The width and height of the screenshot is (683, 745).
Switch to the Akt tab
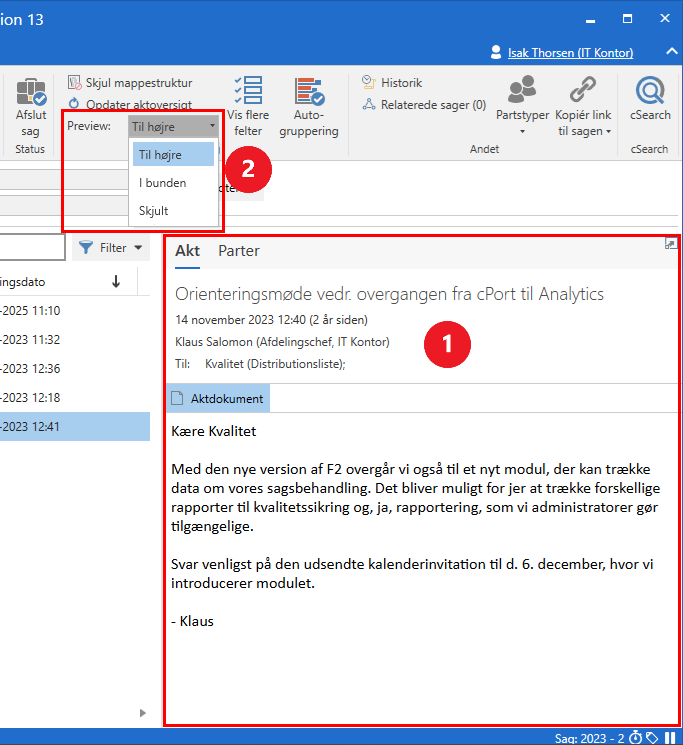tap(188, 250)
